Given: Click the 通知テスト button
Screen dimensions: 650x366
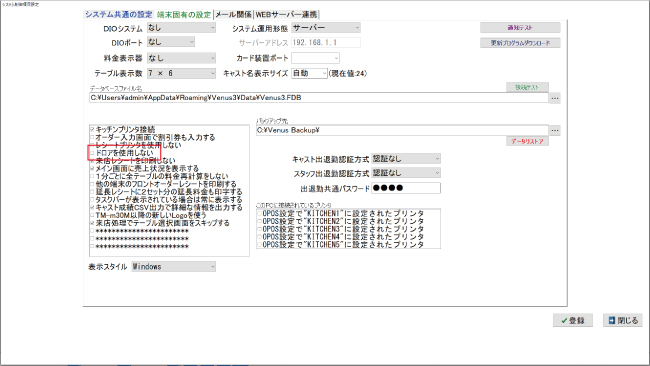Looking at the screenshot, I should point(520,28).
